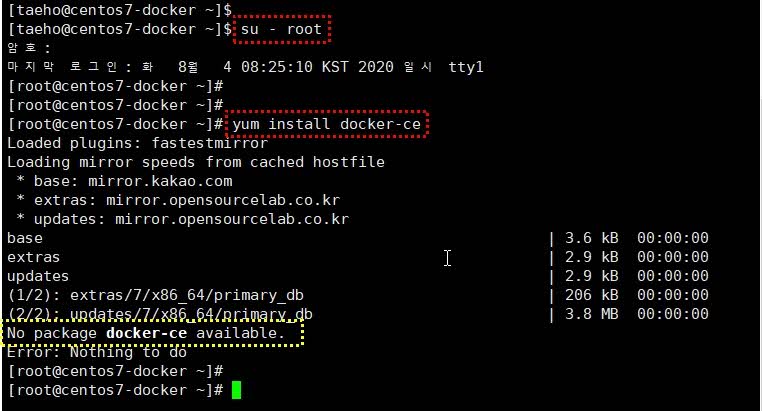The height and width of the screenshot is (411, 762).
Task: Click the 'Error: Nothing to do' line
Action: [x=97, y=352]
